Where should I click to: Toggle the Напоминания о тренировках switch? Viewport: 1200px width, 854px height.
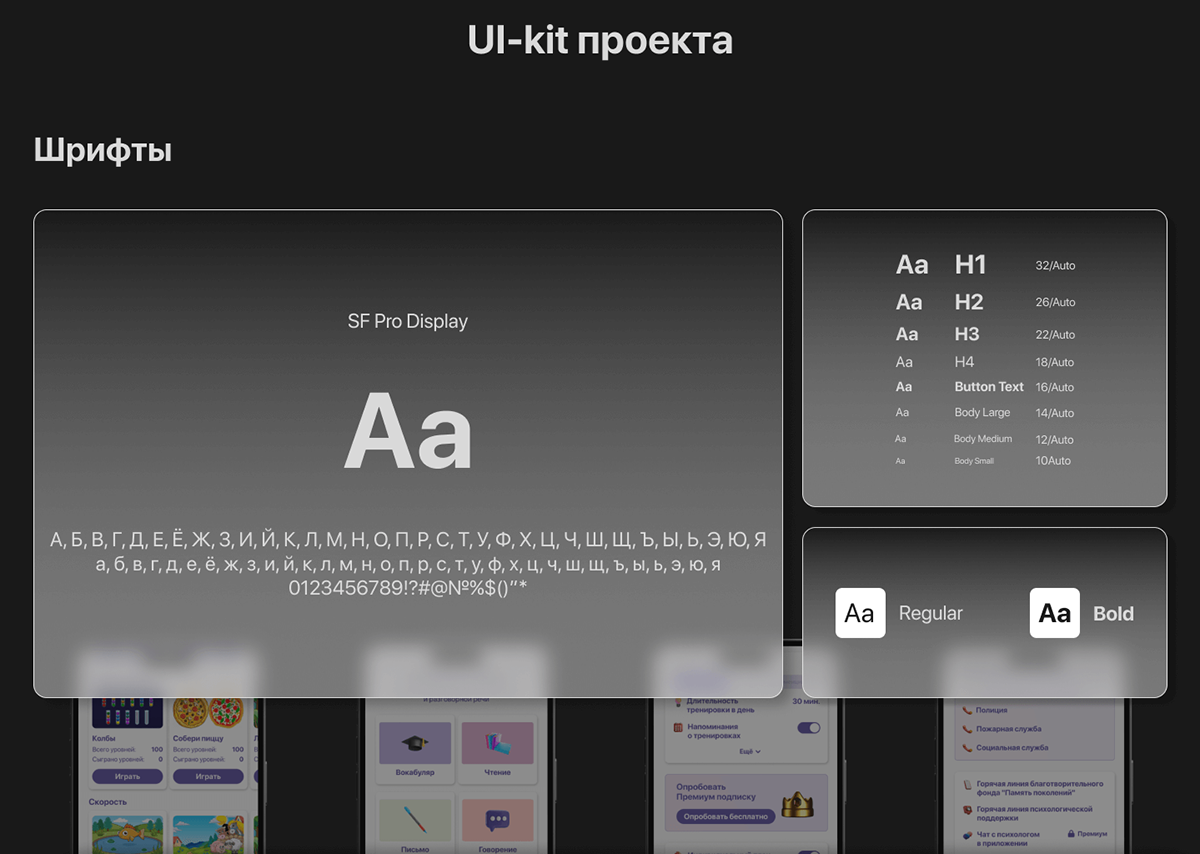tap(808, 728)
